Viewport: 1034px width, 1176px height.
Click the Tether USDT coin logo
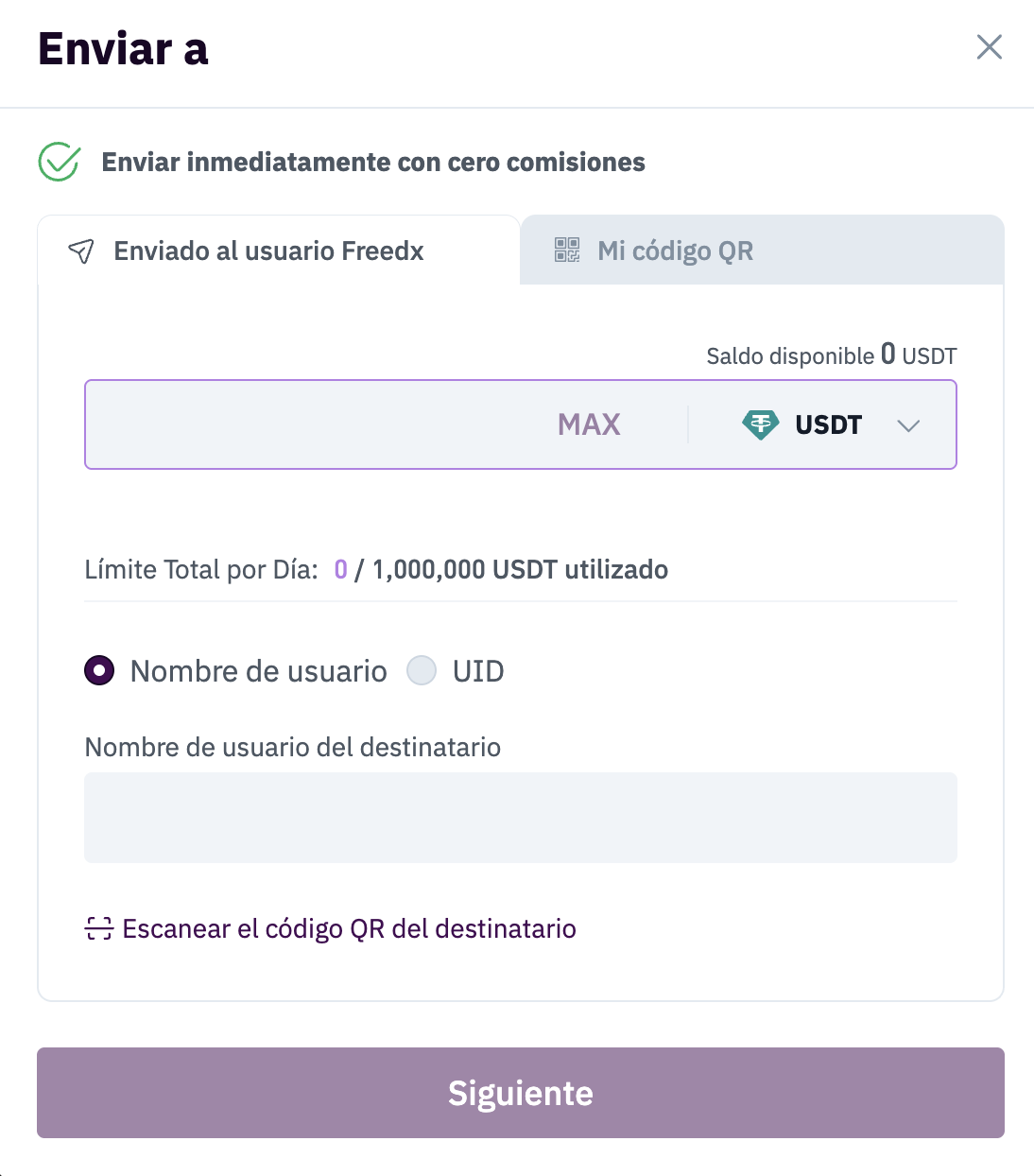click(760, 424)
